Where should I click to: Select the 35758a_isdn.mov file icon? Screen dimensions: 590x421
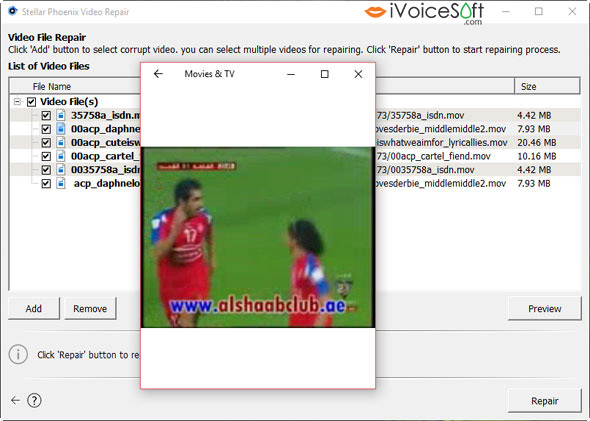coord(61,115)
